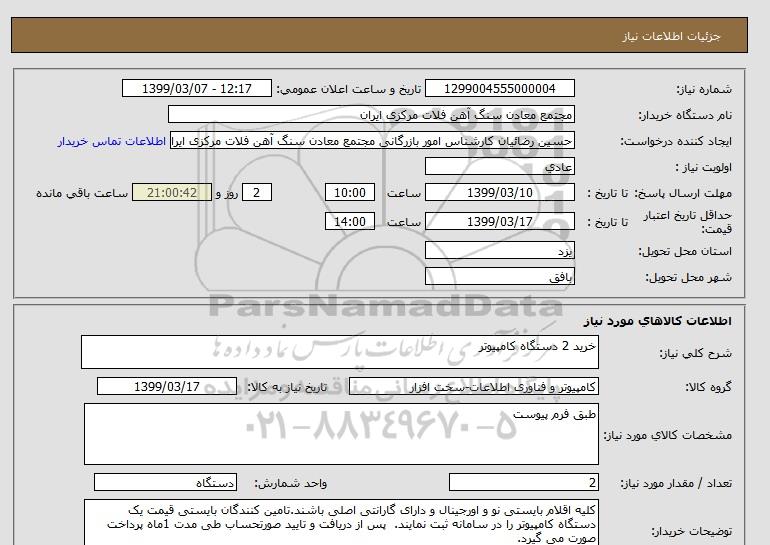Click the price validity time 14:00
The width and height of the screenshot is (770, 545).
[x=350, y=221]
